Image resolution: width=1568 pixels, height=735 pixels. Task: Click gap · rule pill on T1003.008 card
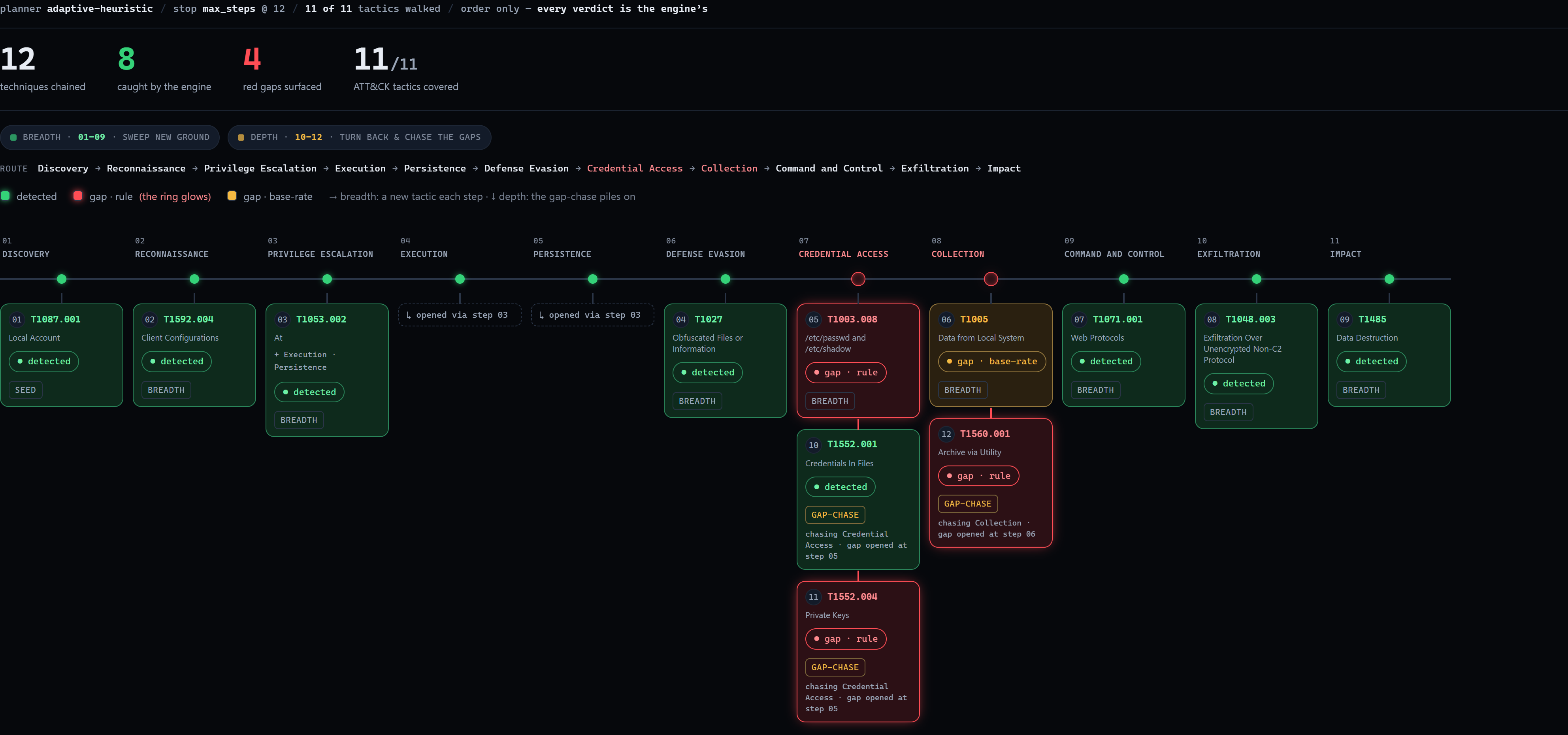click(846, 372)
